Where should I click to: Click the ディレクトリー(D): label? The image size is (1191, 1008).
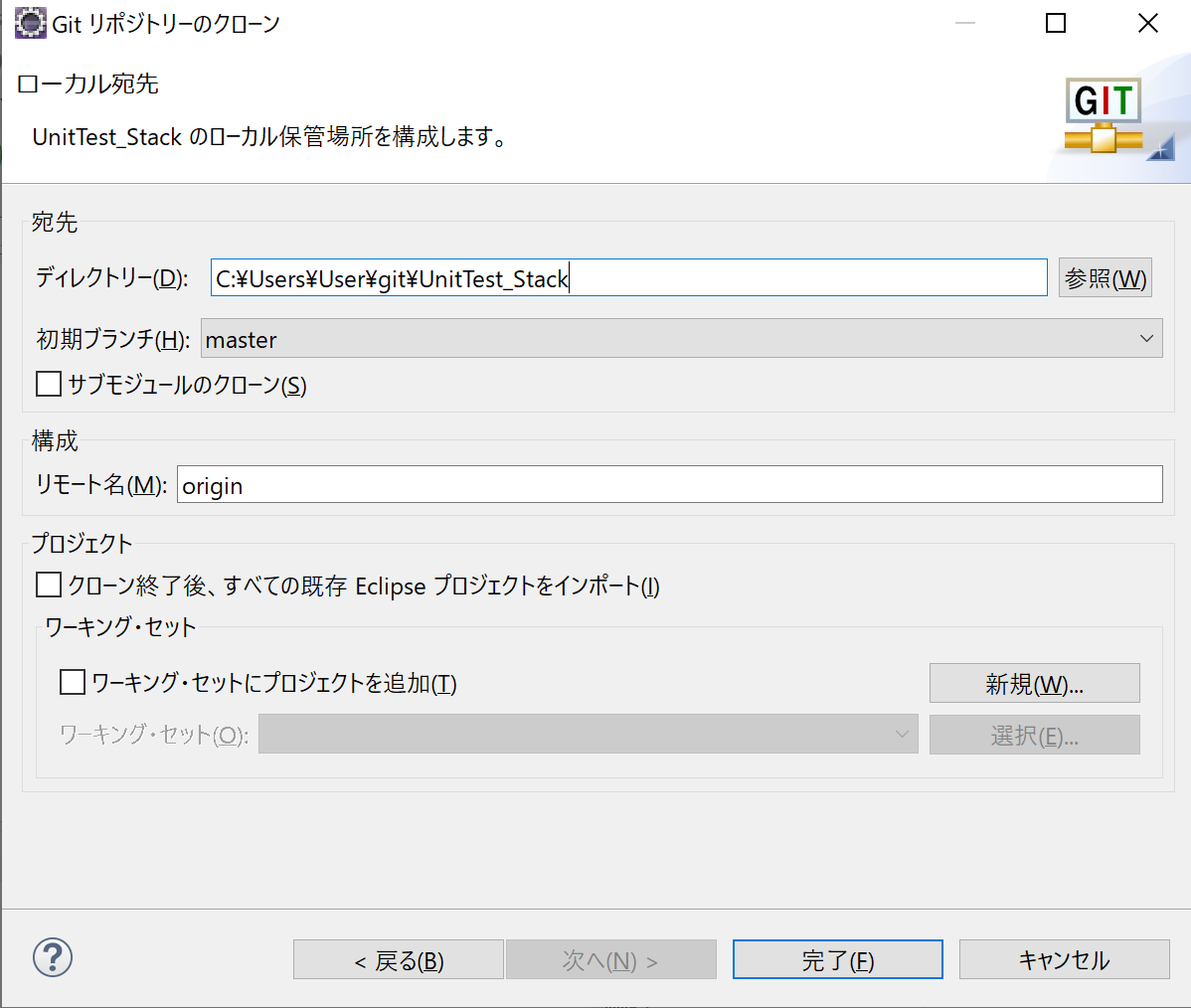[x=112, y=278]
